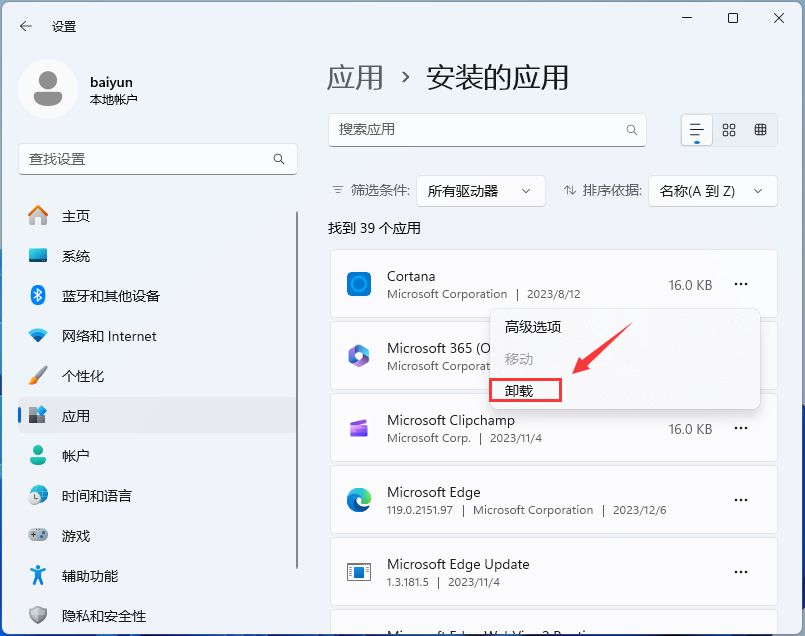Image resolution: width=805 pixels, height=636 pixels.
Task: Open the 名称(A 到 Z) sort dropdown
Action: (x=713, y=191)
